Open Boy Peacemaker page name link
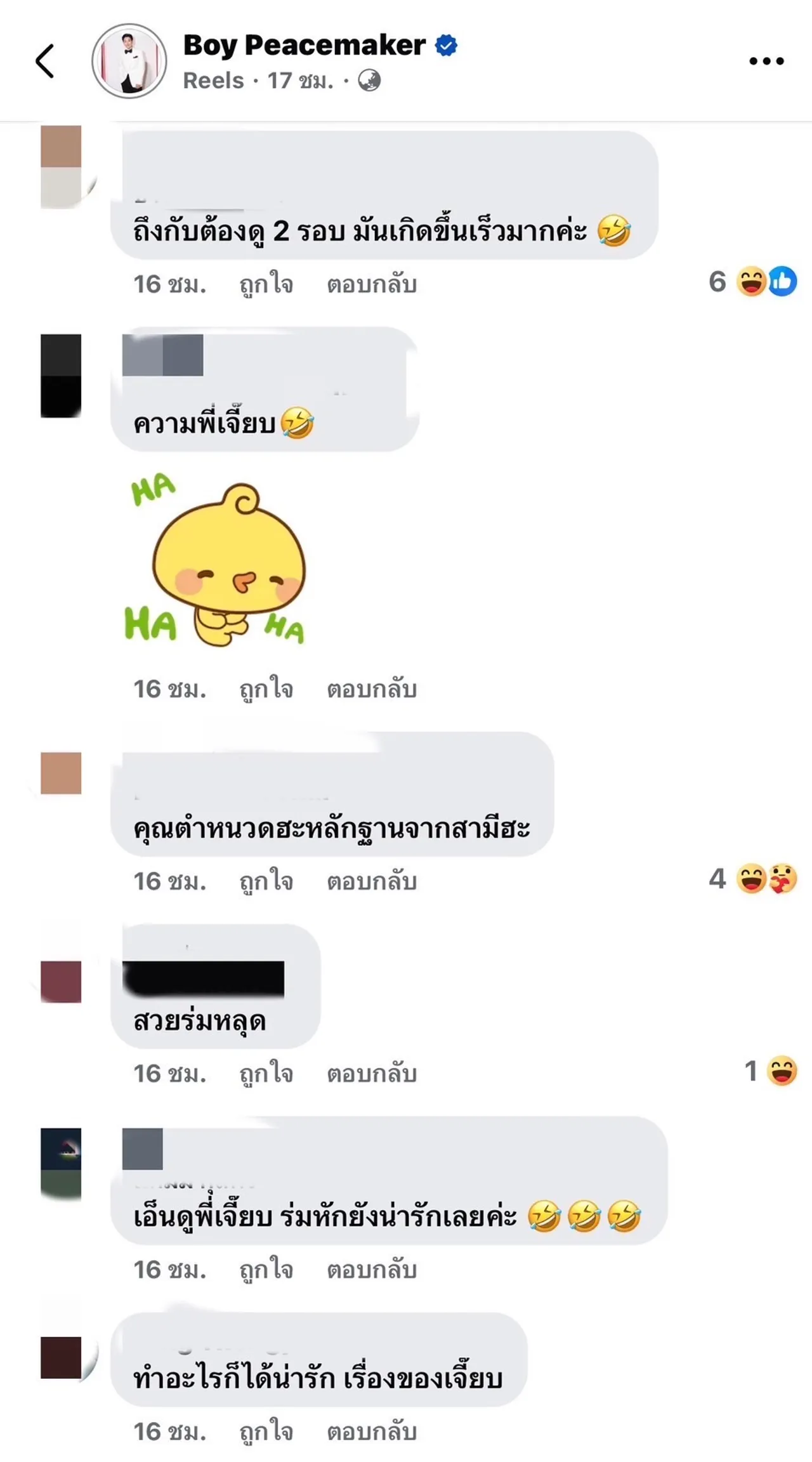812x1462 pixels. click(304, 45)
